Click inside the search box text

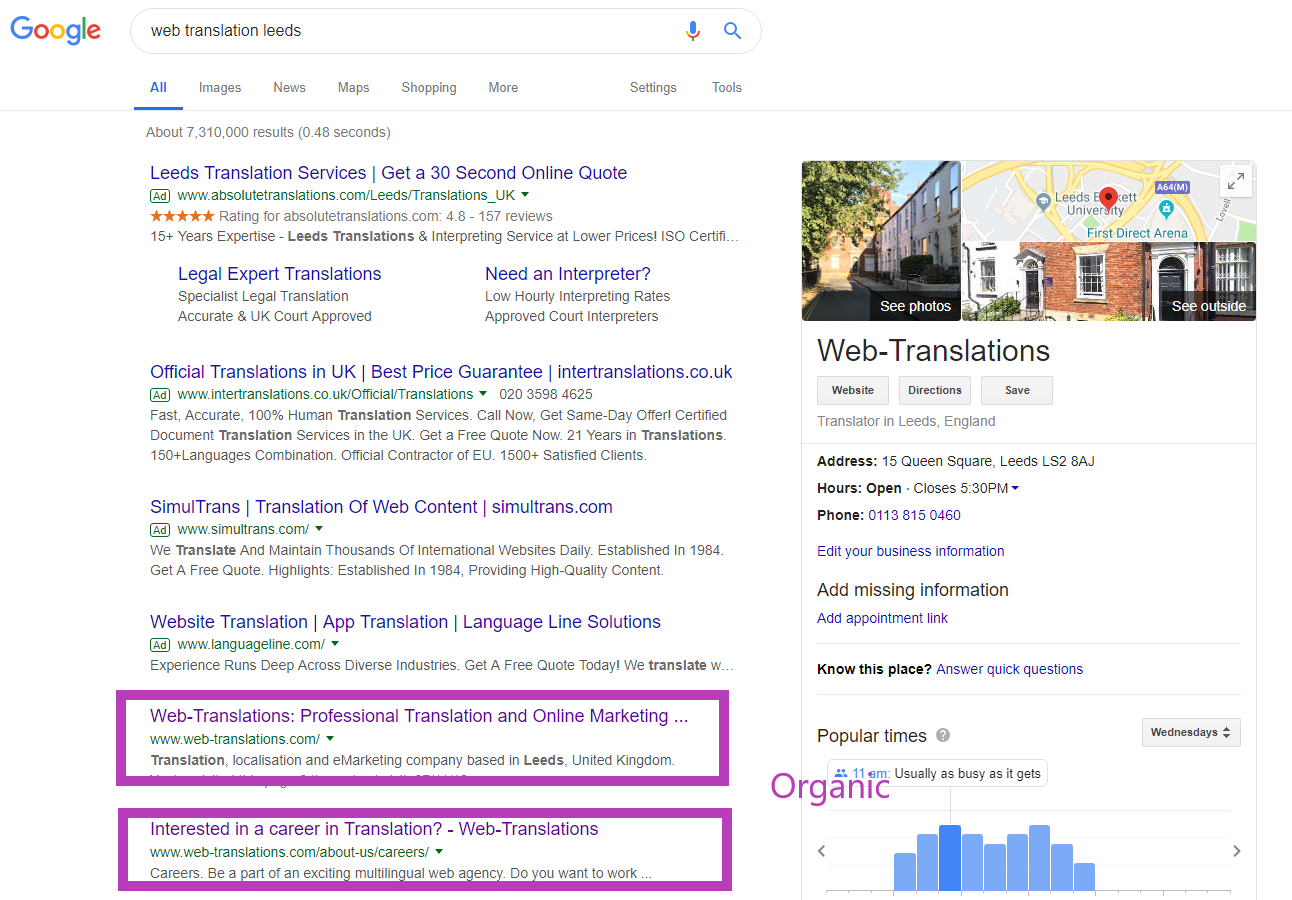(x=226, y=31)
